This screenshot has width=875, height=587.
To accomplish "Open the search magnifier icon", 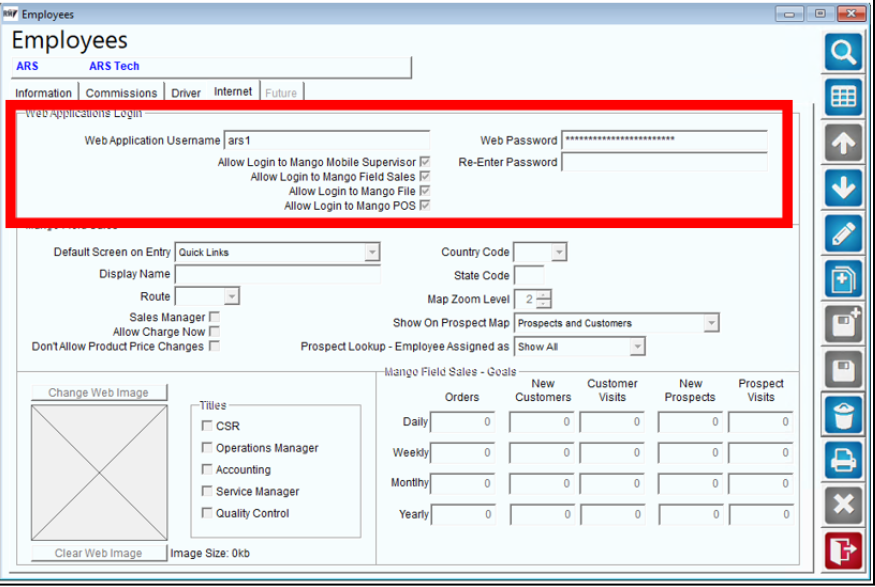I will (843, 52).
